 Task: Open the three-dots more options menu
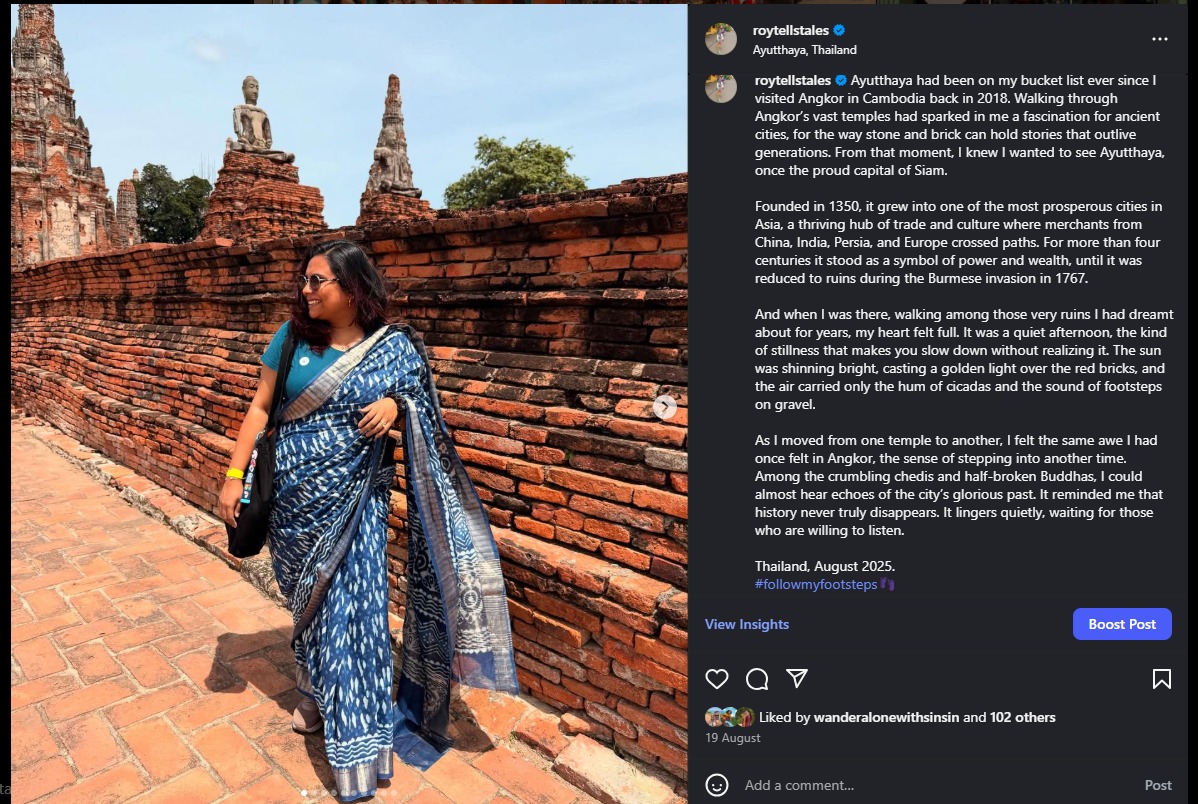1160,39
